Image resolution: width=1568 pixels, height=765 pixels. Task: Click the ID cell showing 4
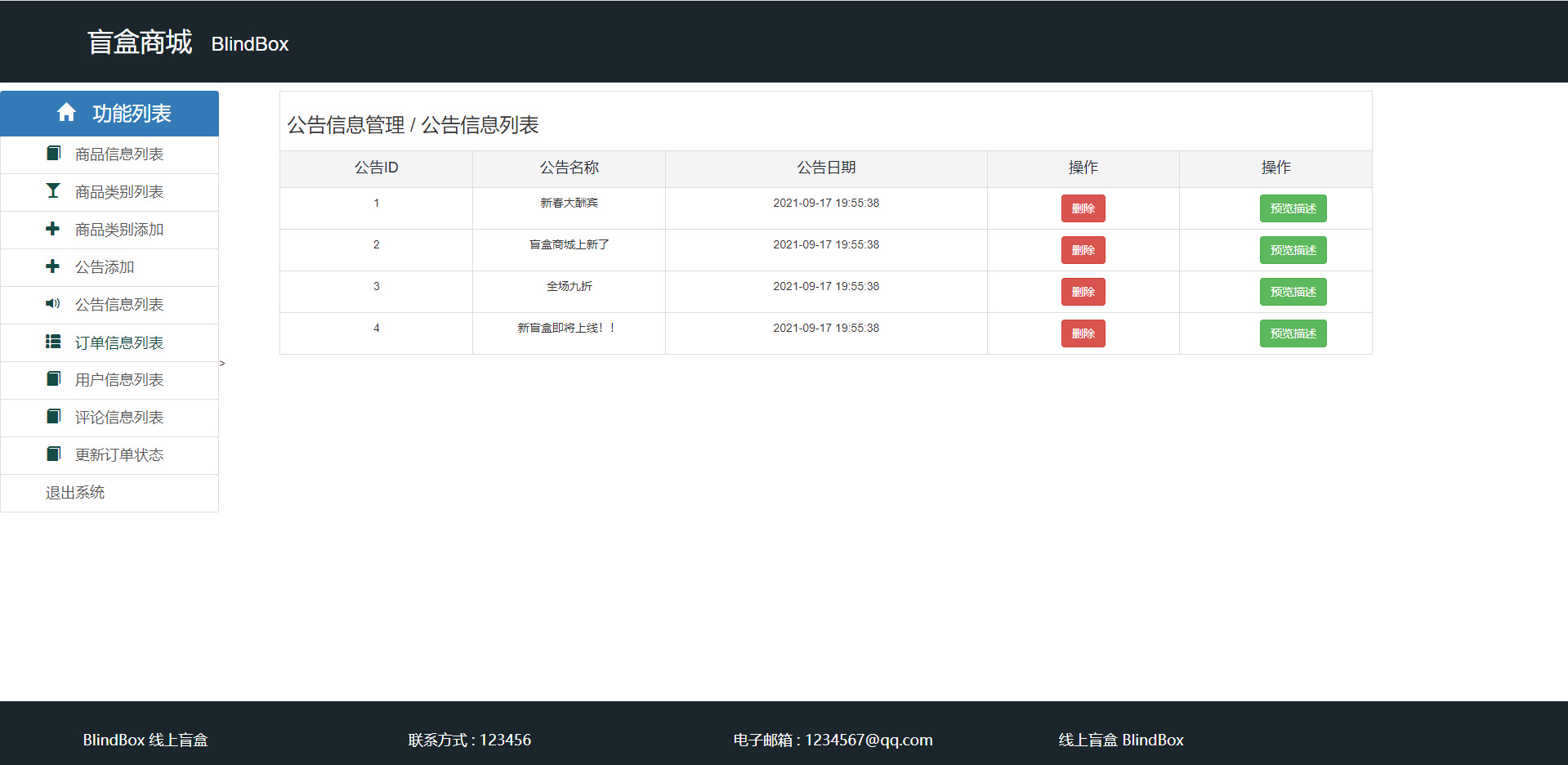[x=376, y=333]
